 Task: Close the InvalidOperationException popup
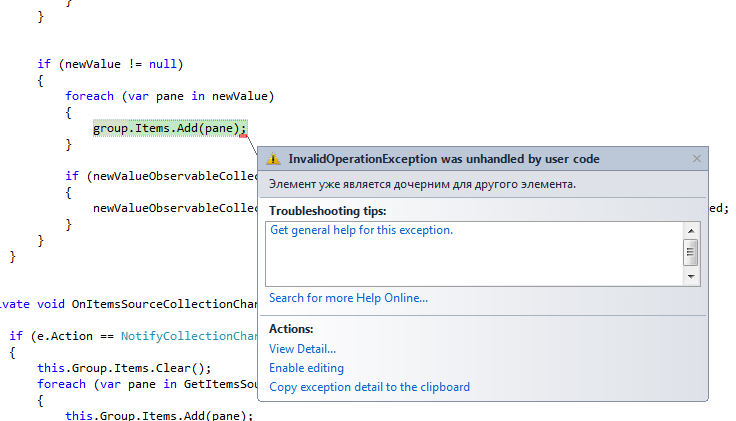click(696, 158)
